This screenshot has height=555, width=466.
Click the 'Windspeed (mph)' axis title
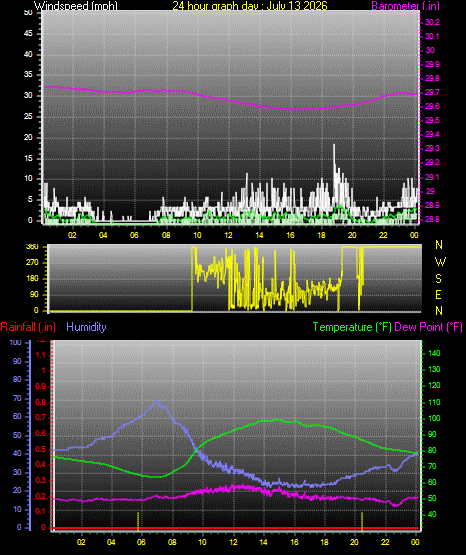tap(75, 5)
